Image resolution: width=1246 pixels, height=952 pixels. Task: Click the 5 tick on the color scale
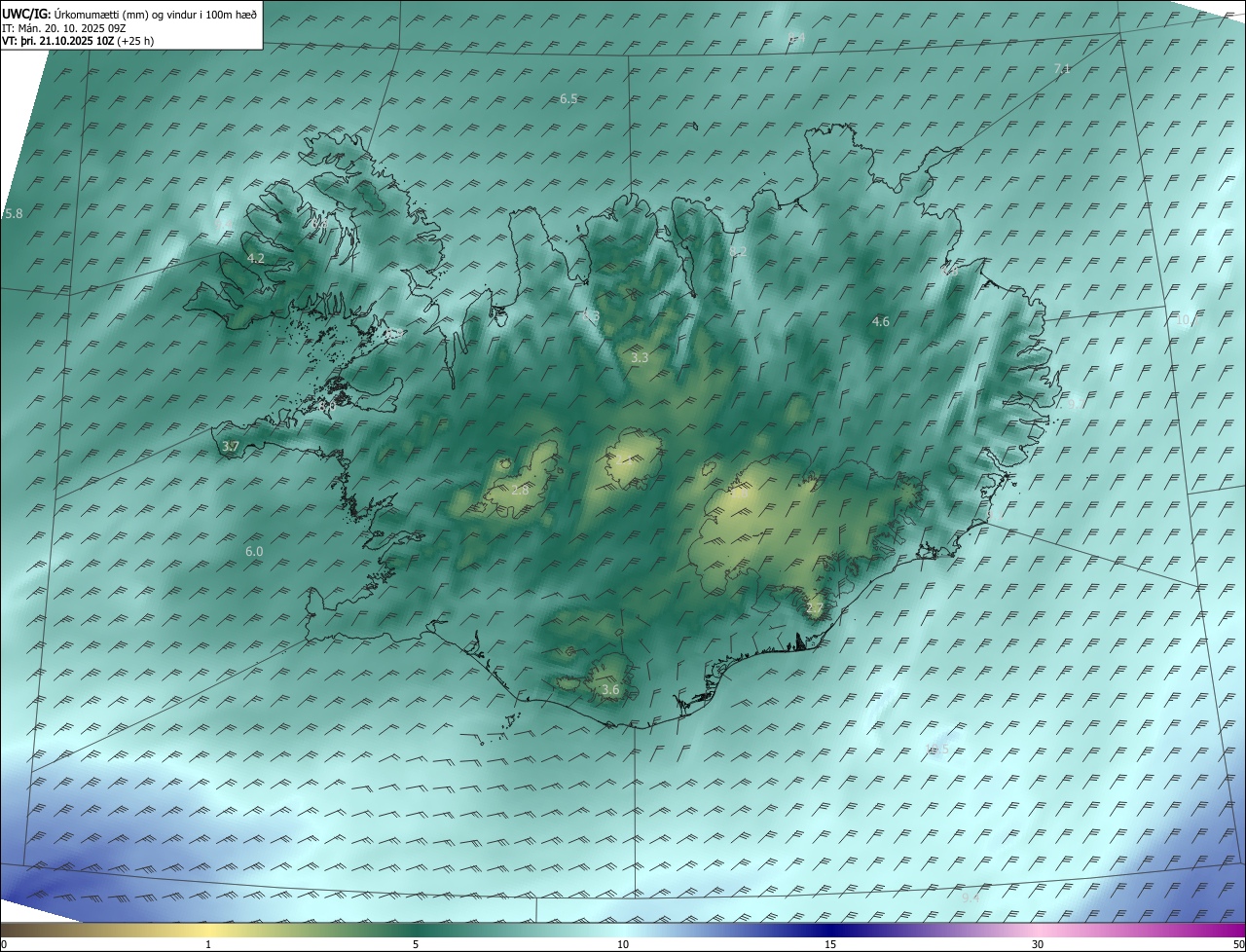pyautogui.click(x=416, y=944)
